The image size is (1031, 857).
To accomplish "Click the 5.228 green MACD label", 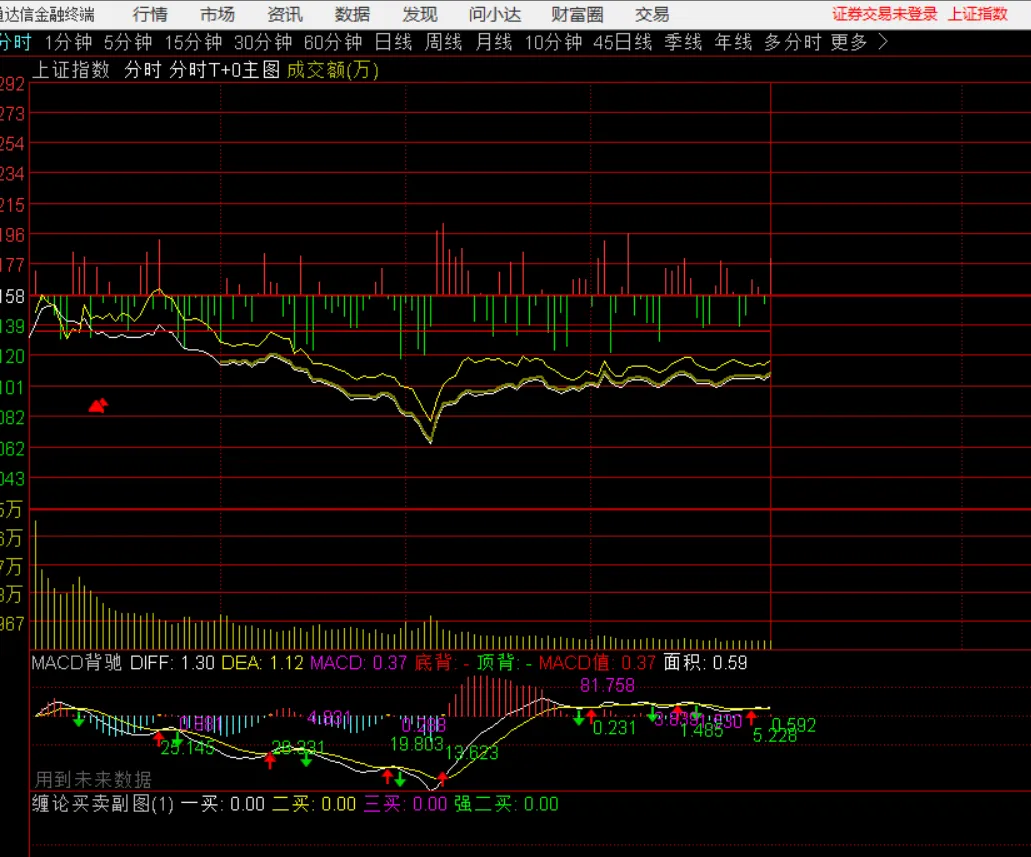I will (x=775, y=735).
